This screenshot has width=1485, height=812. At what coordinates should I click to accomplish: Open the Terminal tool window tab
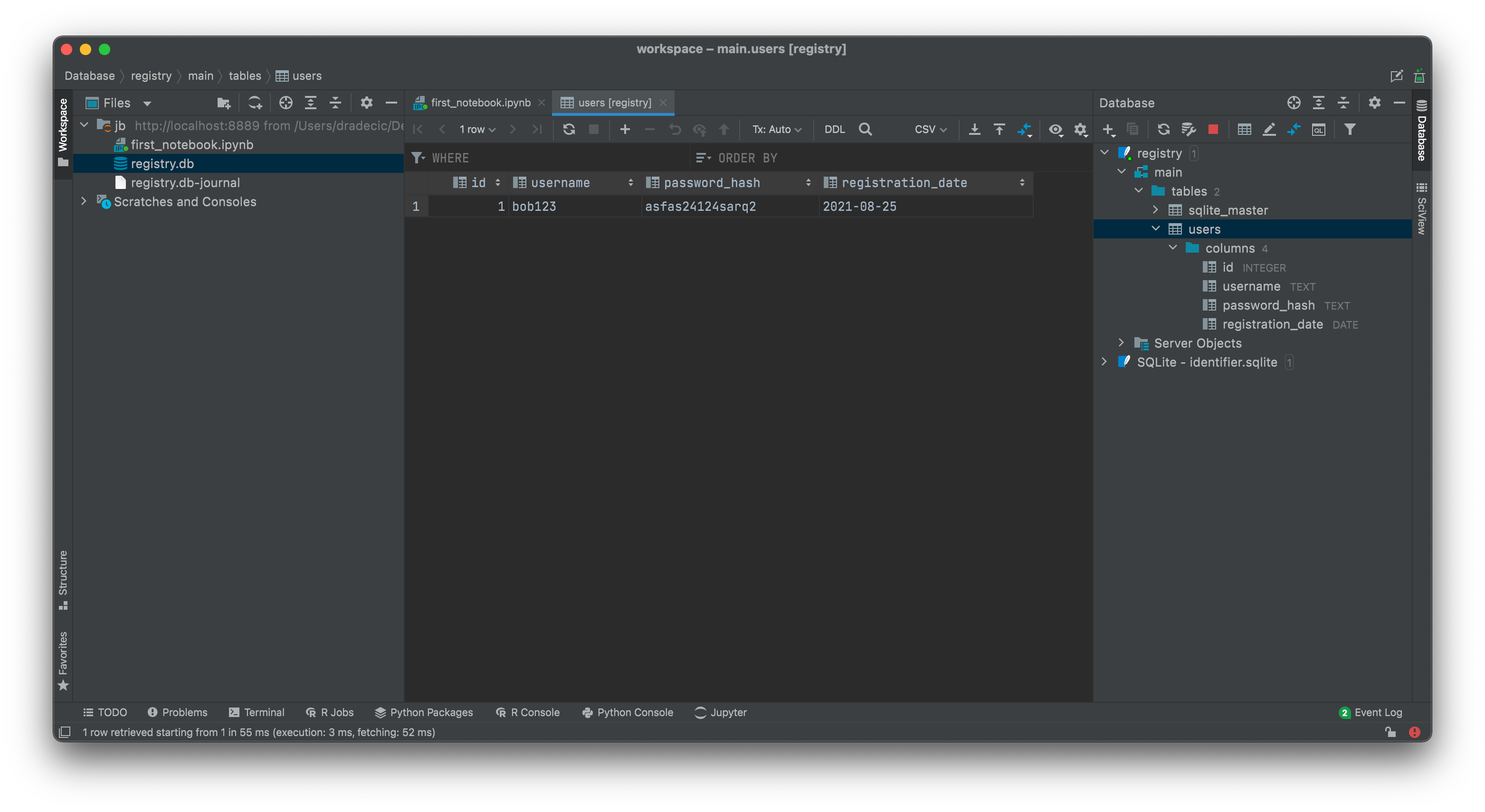[x=257, y=712]
